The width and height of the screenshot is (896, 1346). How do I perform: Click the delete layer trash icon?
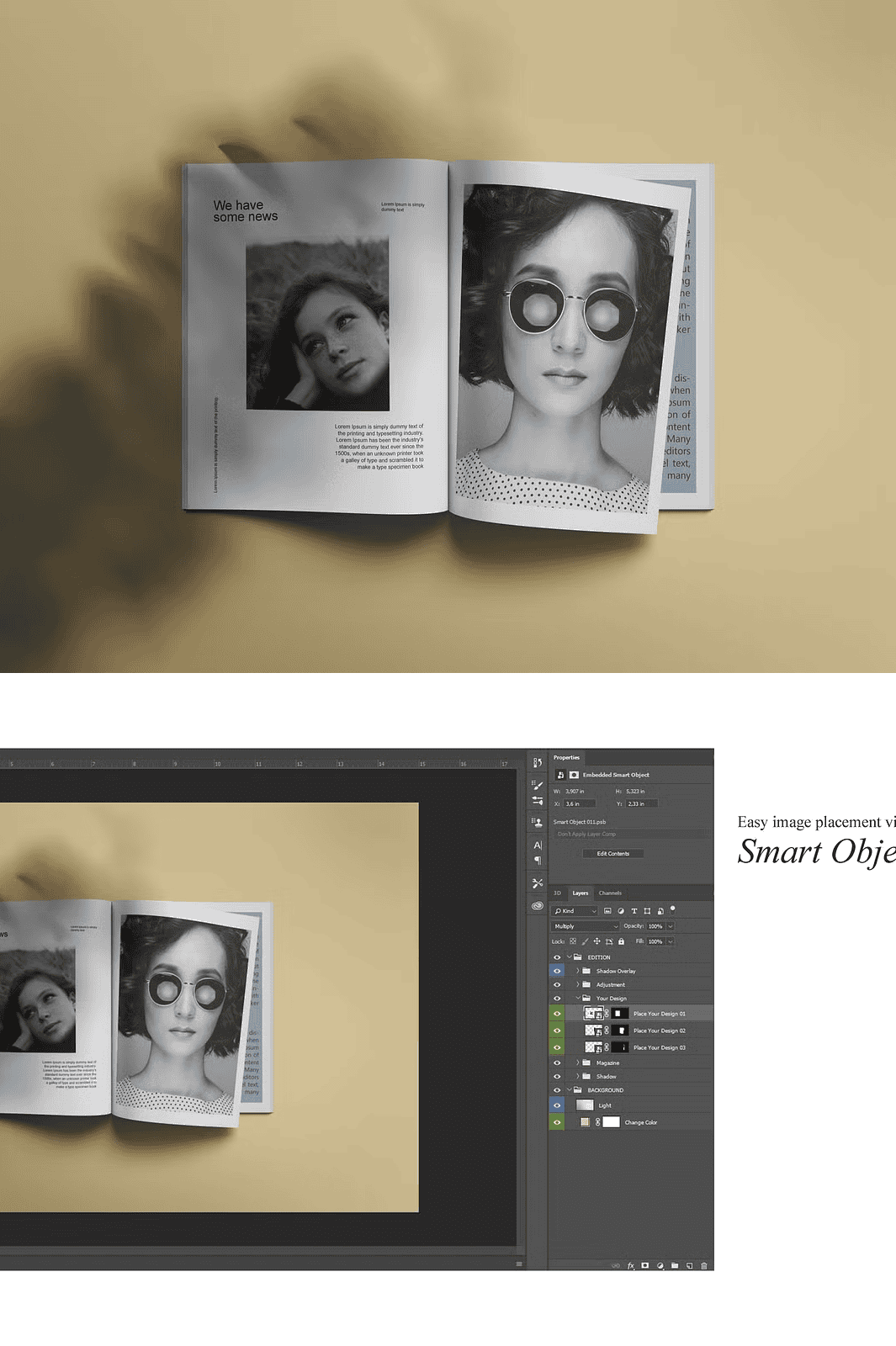point(704,1265)
